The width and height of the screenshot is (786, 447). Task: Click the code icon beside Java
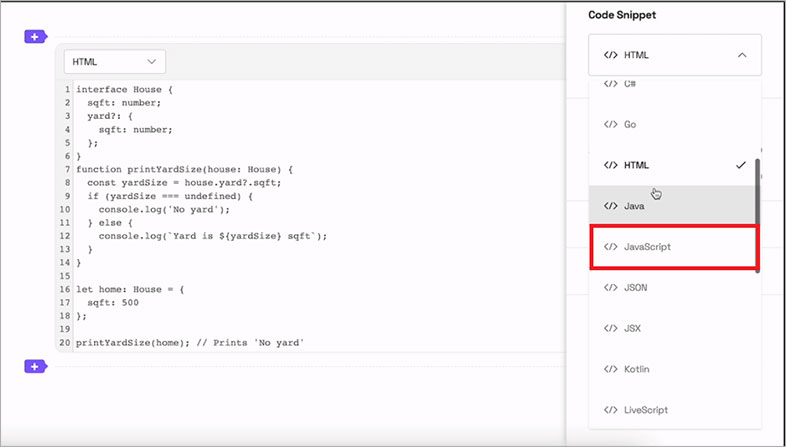point(611,206)
